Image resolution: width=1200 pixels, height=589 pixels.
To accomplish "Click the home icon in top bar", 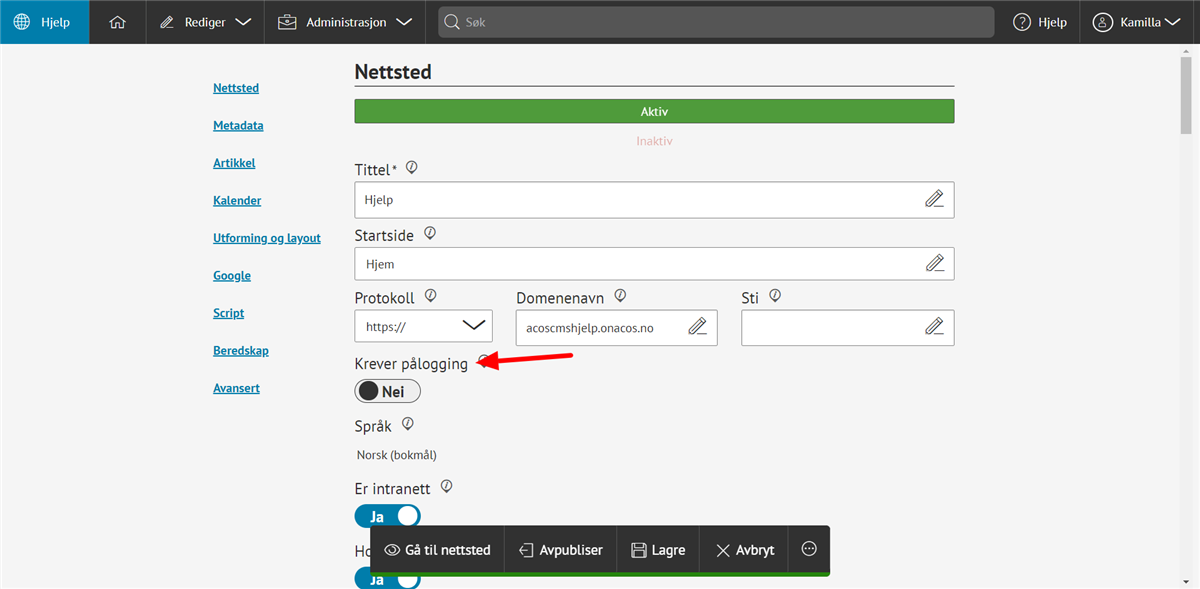I will pyautogui.click(x=117, y=22).
